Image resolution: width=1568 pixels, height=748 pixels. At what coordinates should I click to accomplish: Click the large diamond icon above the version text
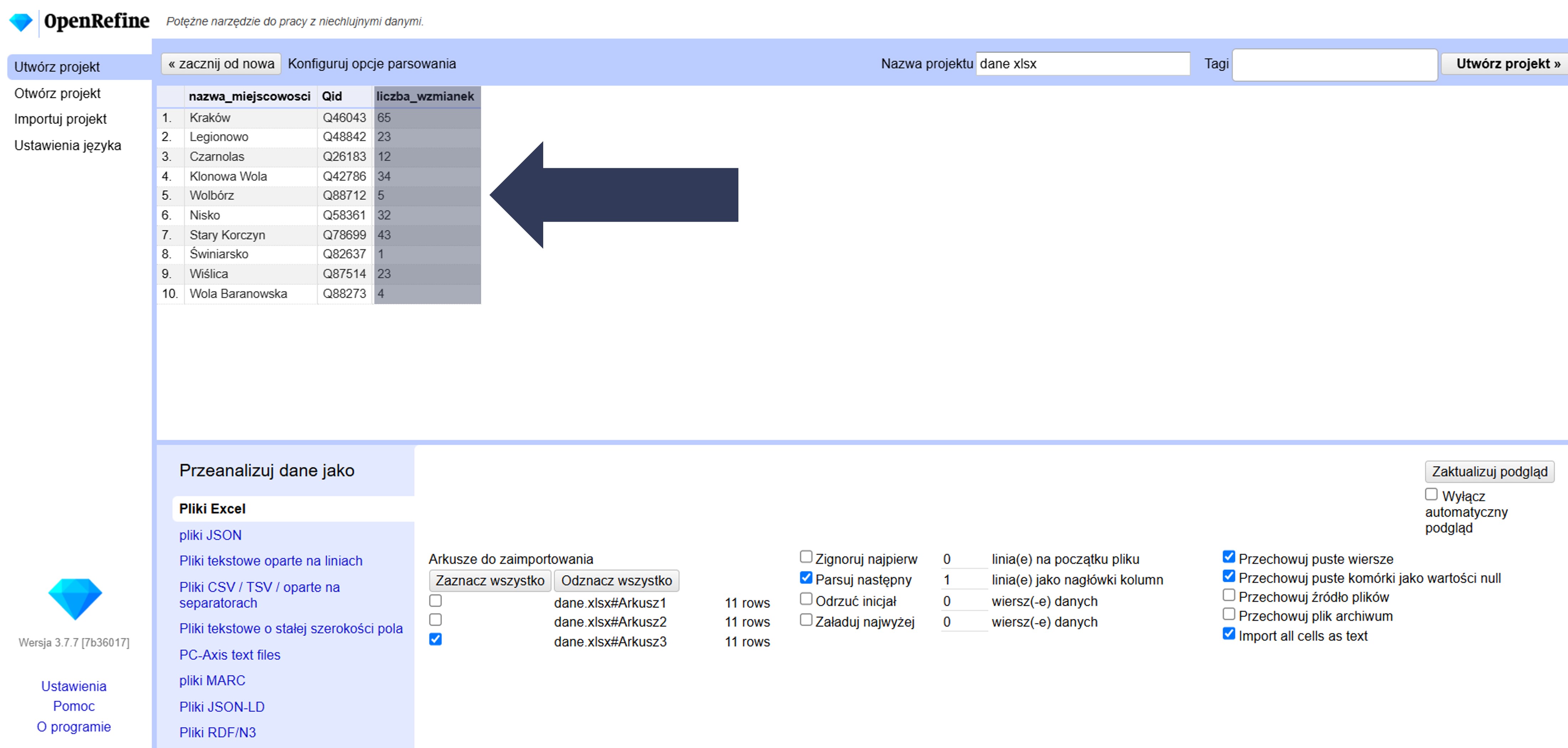(x=75, y=598)
